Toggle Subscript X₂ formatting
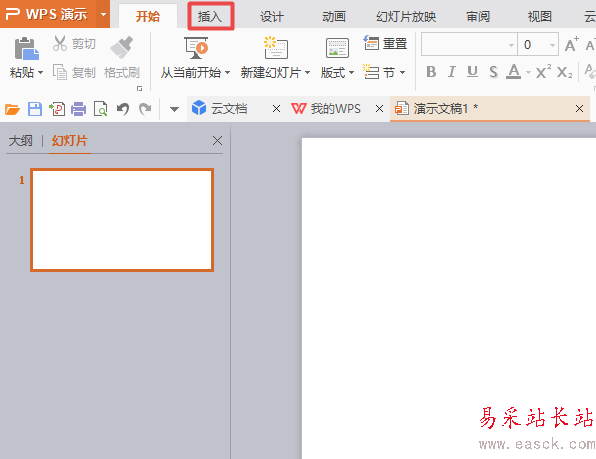 tap(564, 72)
